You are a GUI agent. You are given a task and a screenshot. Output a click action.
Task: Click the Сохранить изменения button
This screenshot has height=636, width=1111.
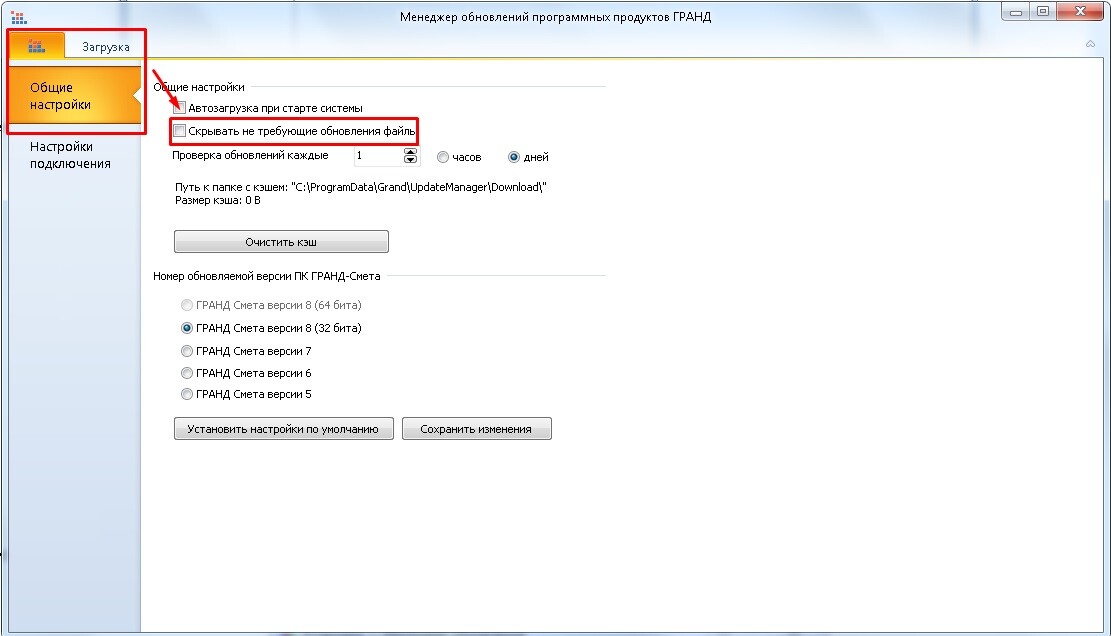(476, 428)
